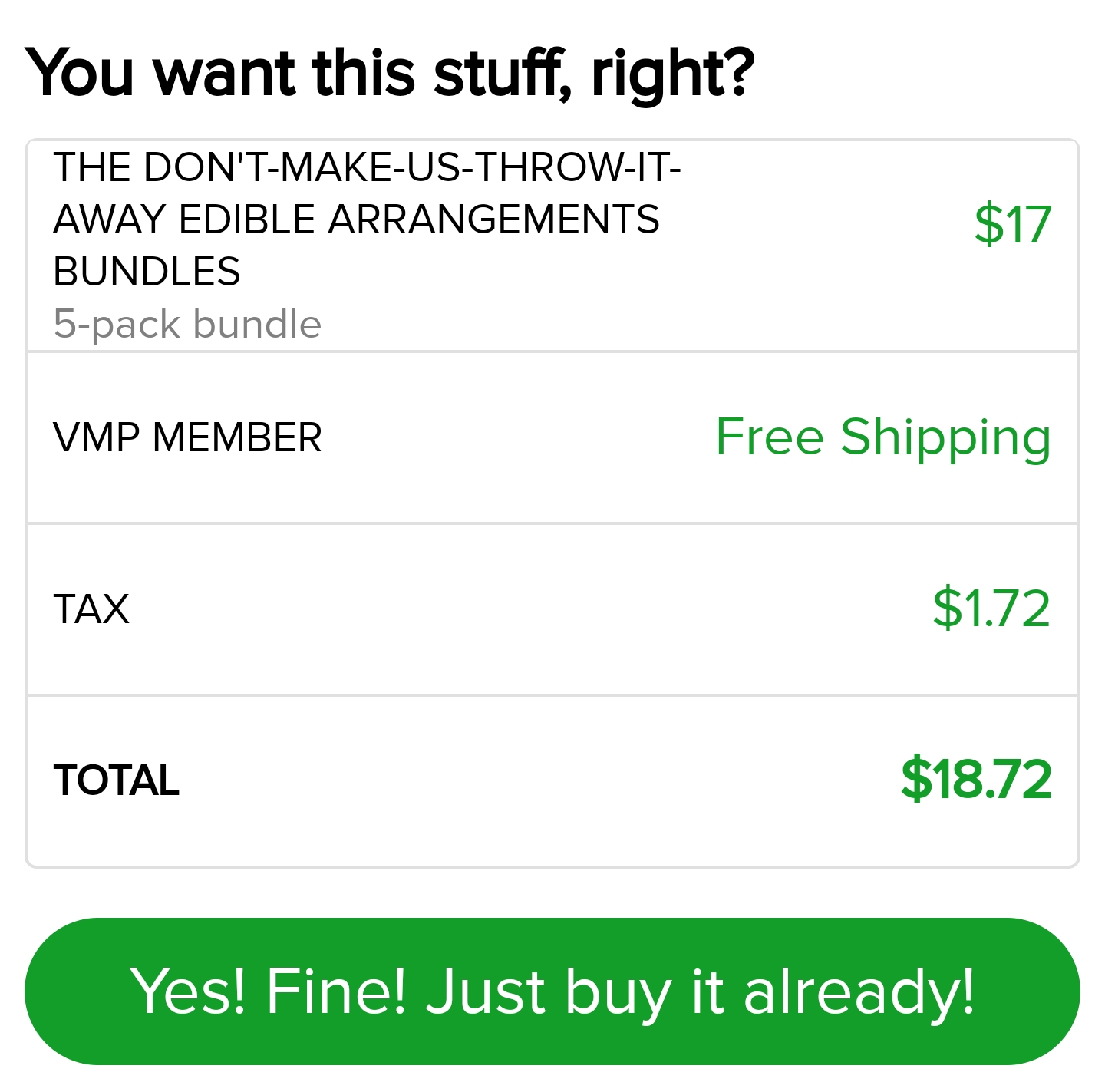Viewport: 1105px width, 1092px height.
Task: Tap the 'You want this stuff, right?' heading
Action: 390,74
